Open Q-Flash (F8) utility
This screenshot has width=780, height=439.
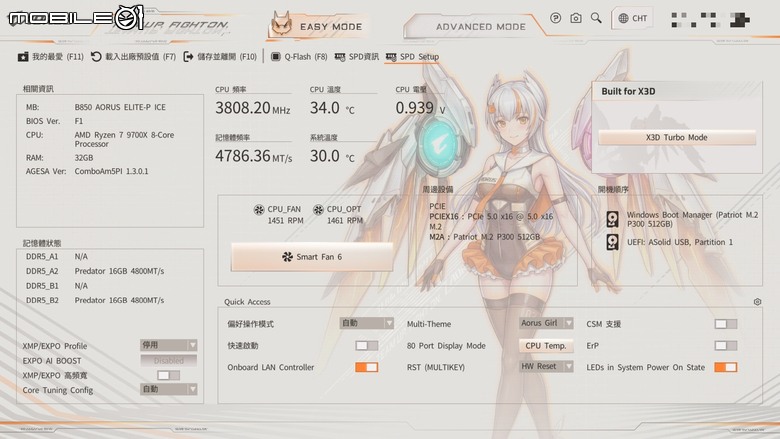[x=299, y=57]
